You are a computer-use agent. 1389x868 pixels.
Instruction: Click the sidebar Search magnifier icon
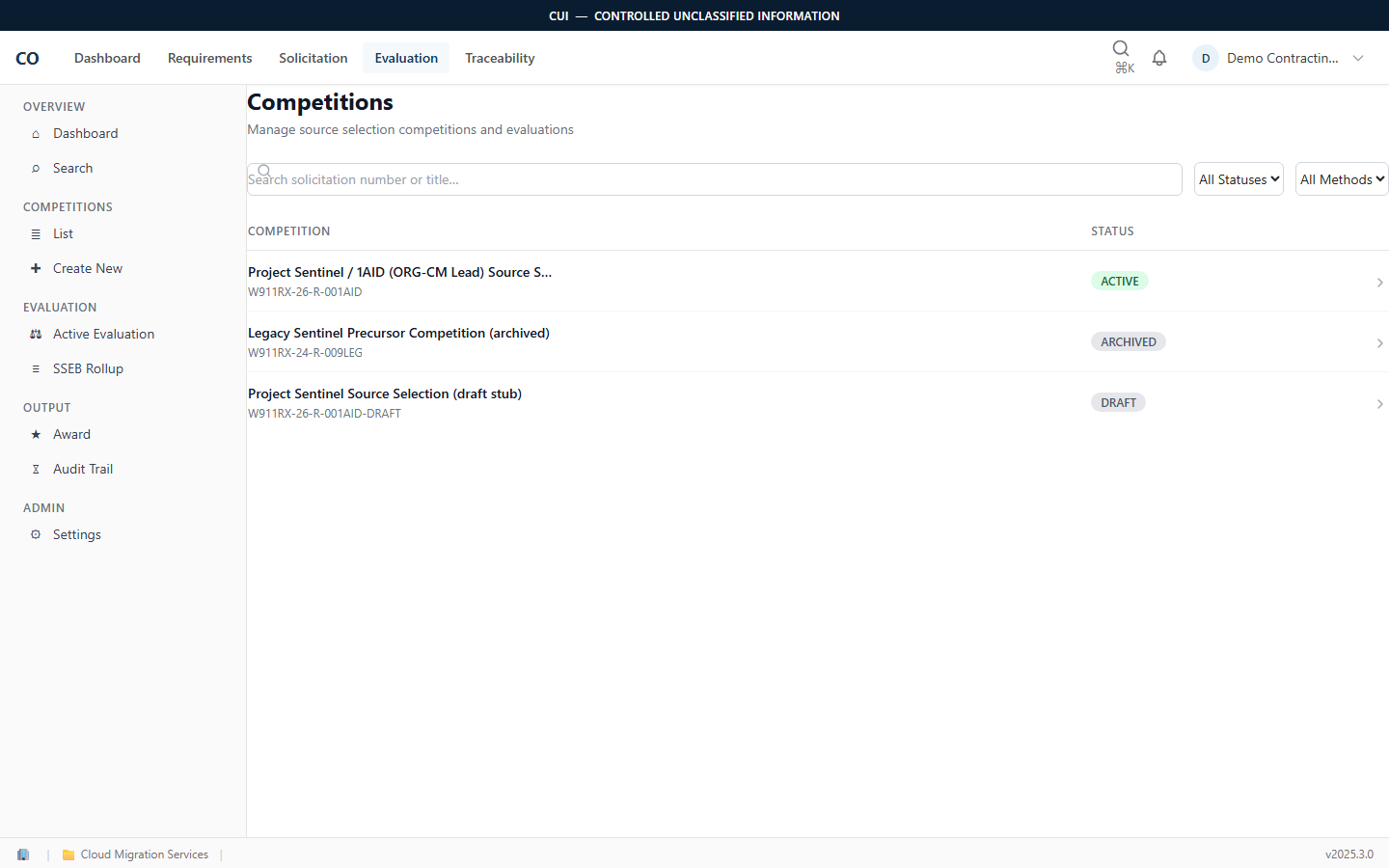point(36,169)
